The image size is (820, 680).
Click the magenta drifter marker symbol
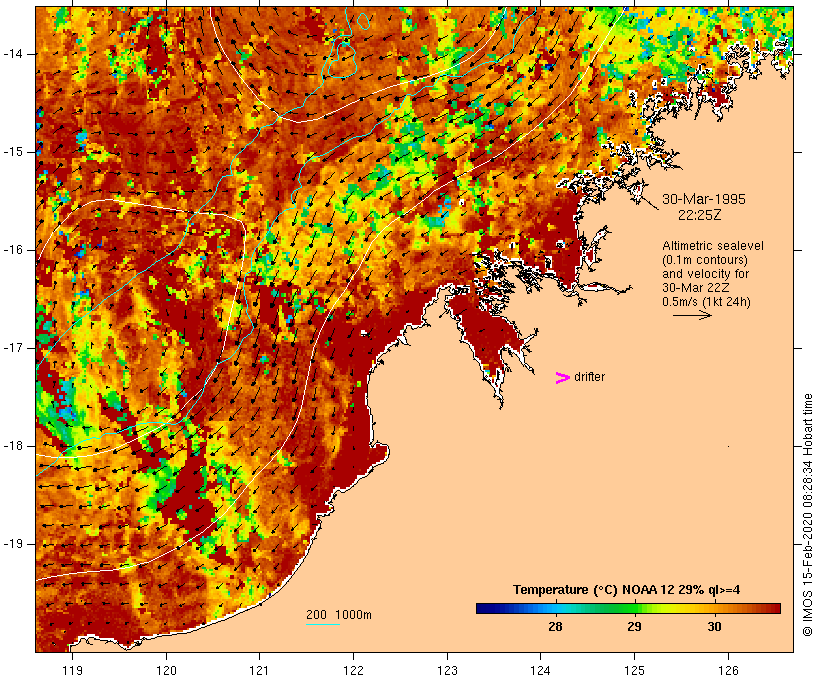pos(562,378)
